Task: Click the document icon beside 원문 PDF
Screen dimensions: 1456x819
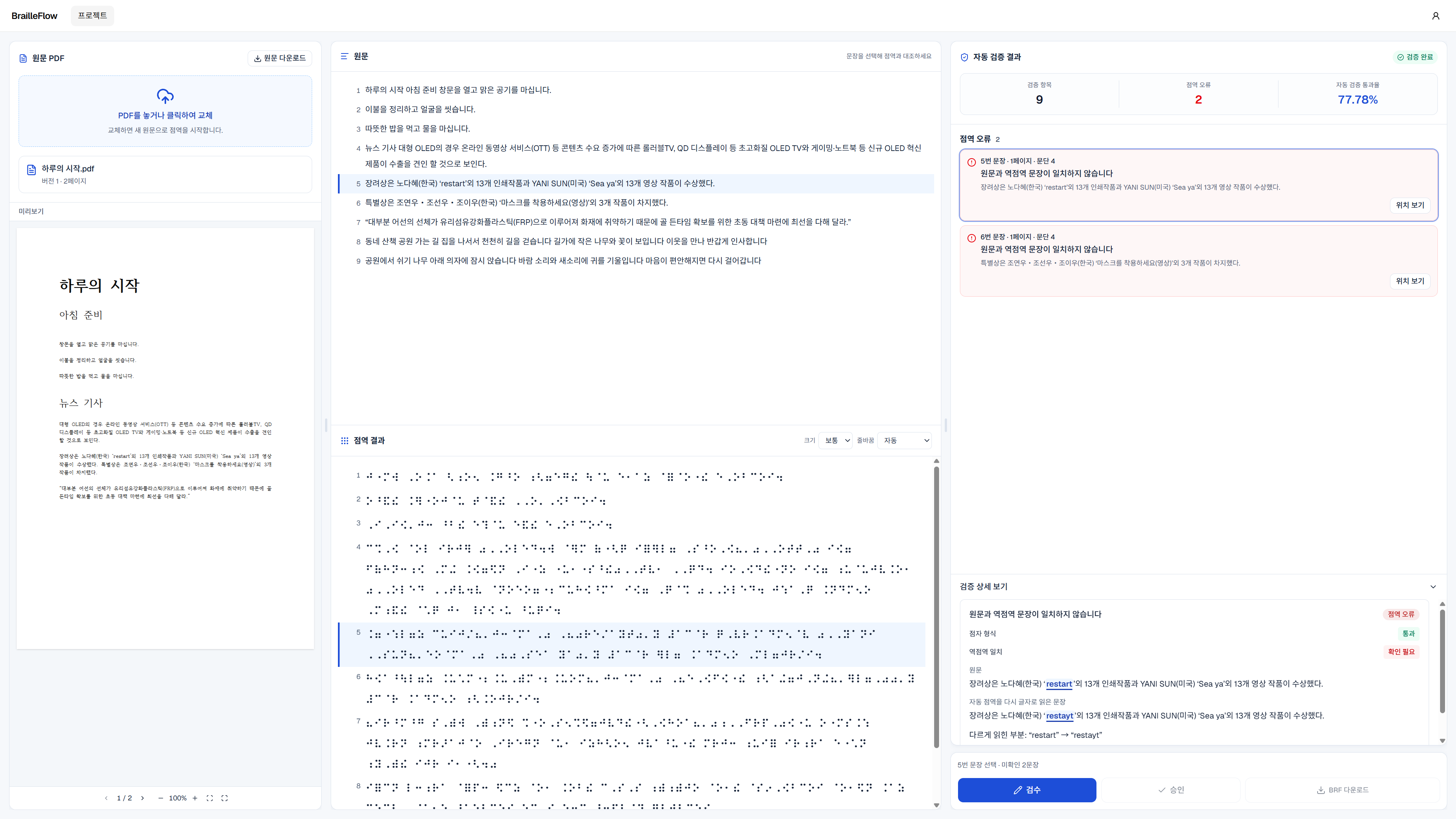Action: point(23,58)
